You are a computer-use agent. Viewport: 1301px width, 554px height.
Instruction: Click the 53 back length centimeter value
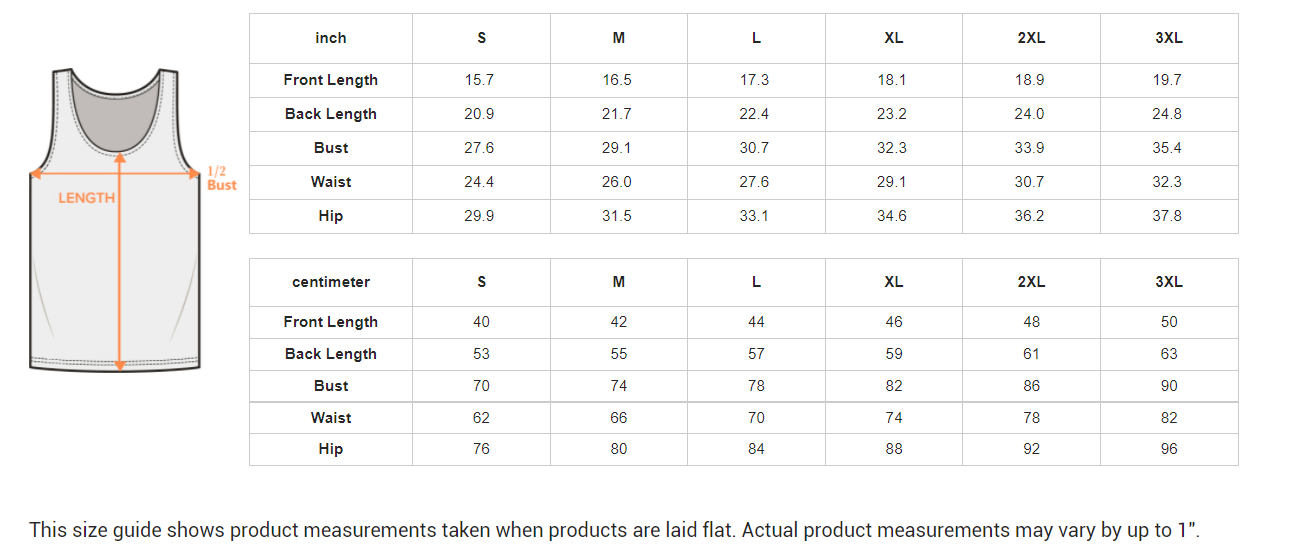pos(481,354)
